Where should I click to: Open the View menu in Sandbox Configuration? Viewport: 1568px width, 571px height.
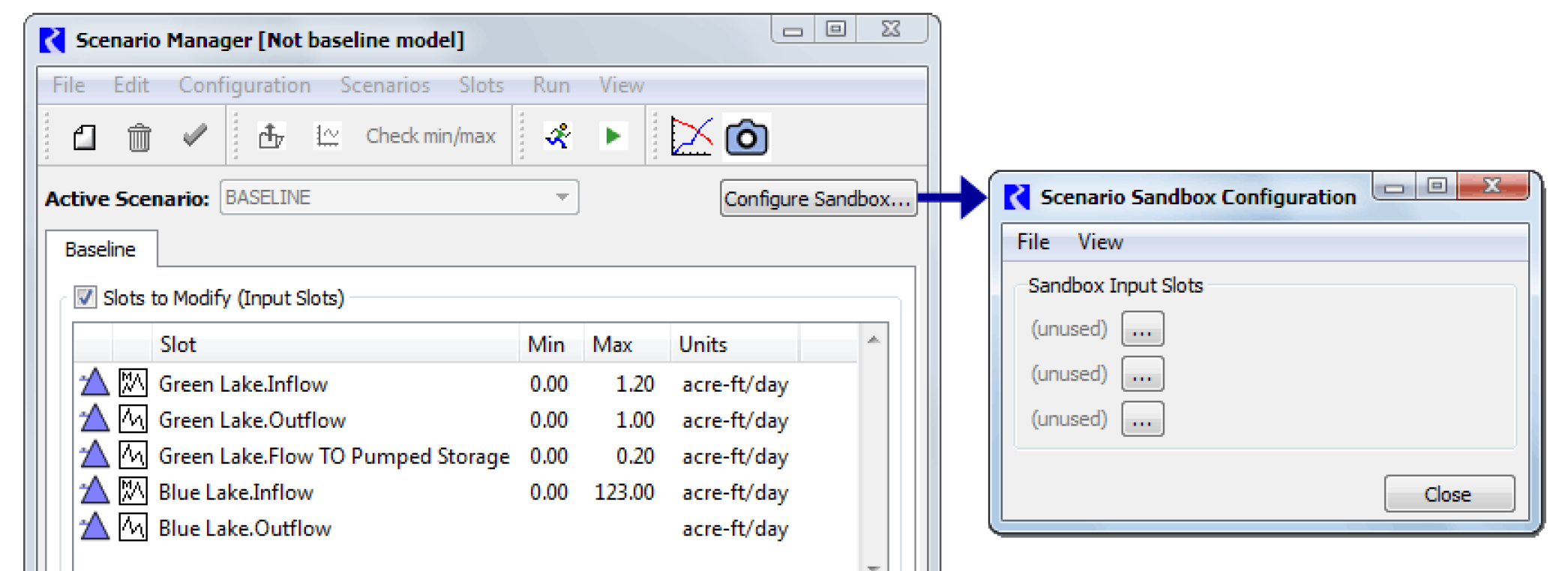coord(1100,242)
